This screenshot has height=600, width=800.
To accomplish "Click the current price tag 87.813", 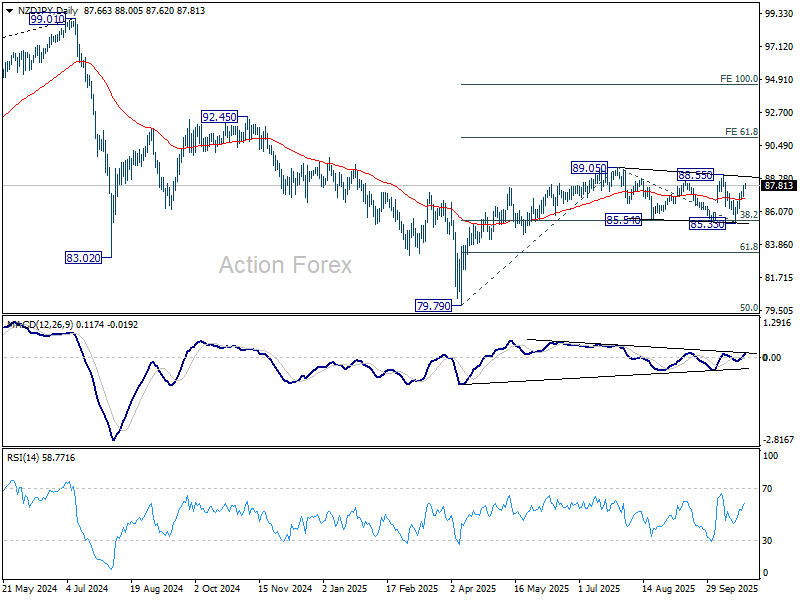I will pos(779,185).
